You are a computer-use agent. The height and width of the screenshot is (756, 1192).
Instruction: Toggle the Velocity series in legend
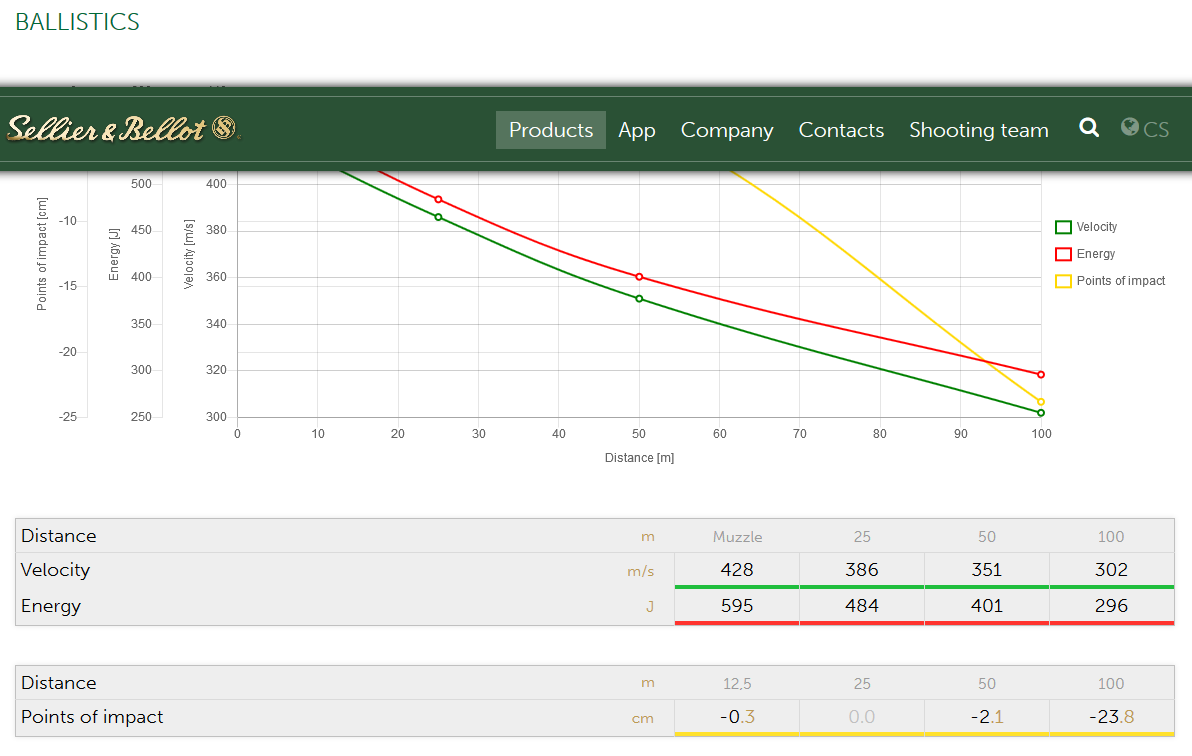pyautogui.click(x=1097, y=227)
